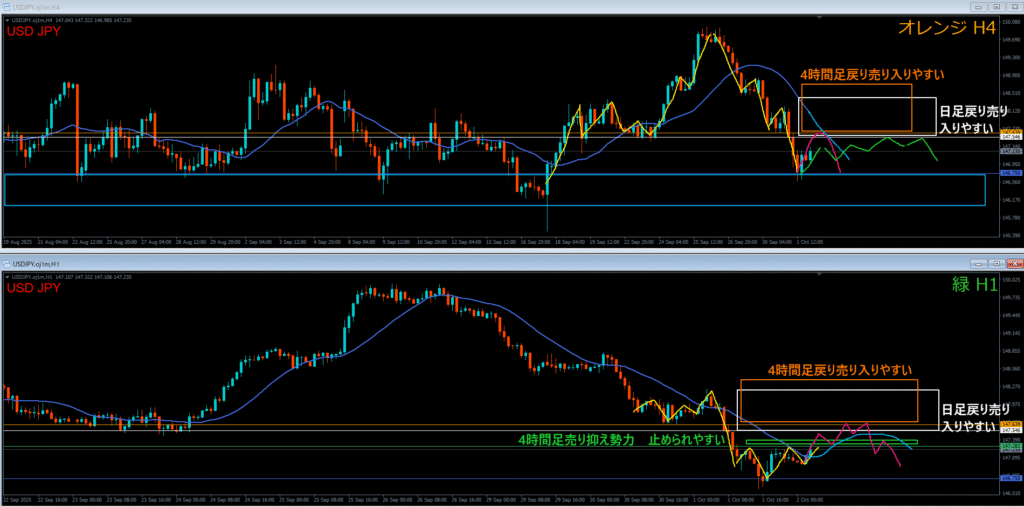Close the USDJPY H4 chart window
The image size is (1024, 507).
coord(1014,7)
